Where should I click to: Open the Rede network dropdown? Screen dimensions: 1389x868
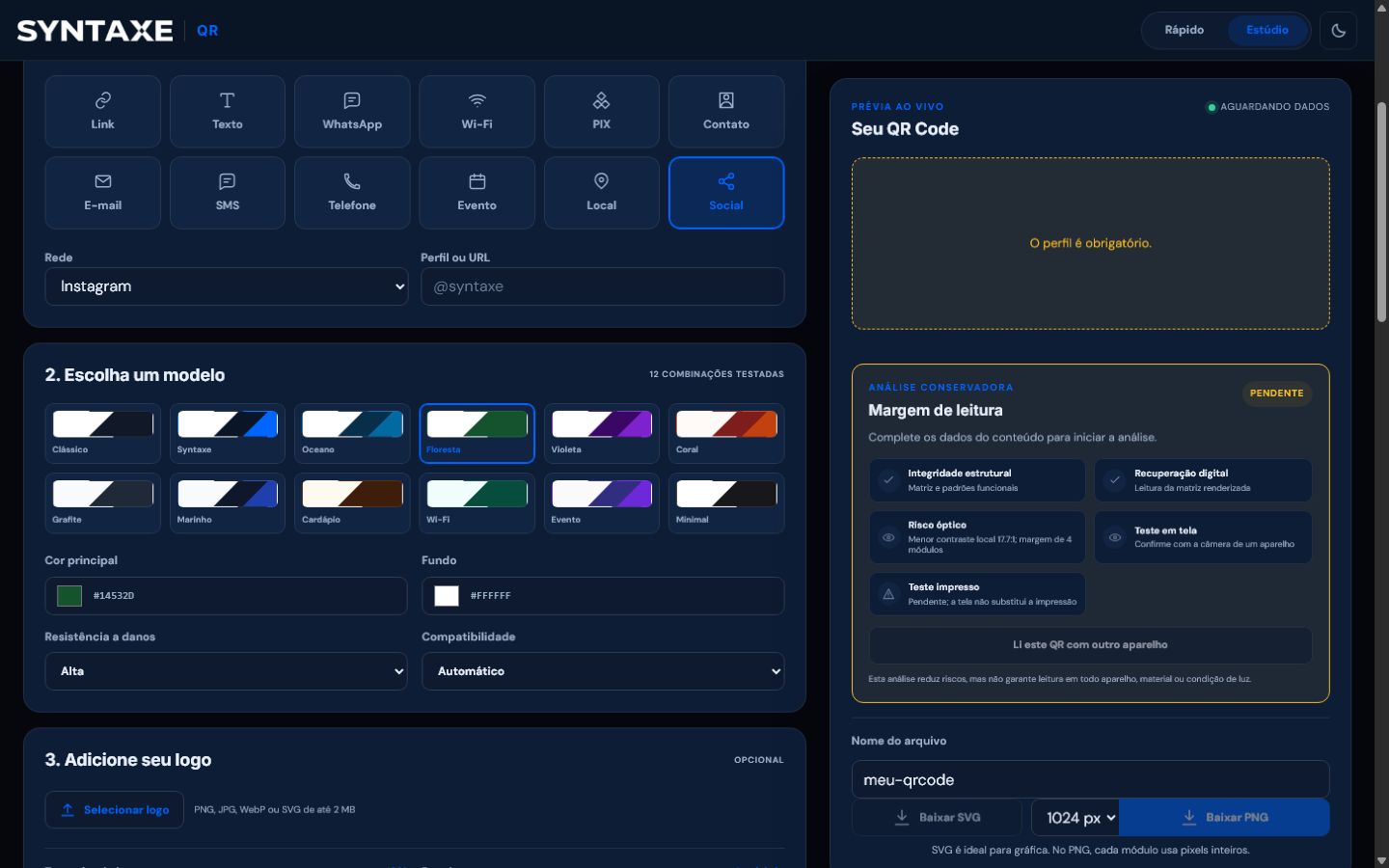click(227, 286)
